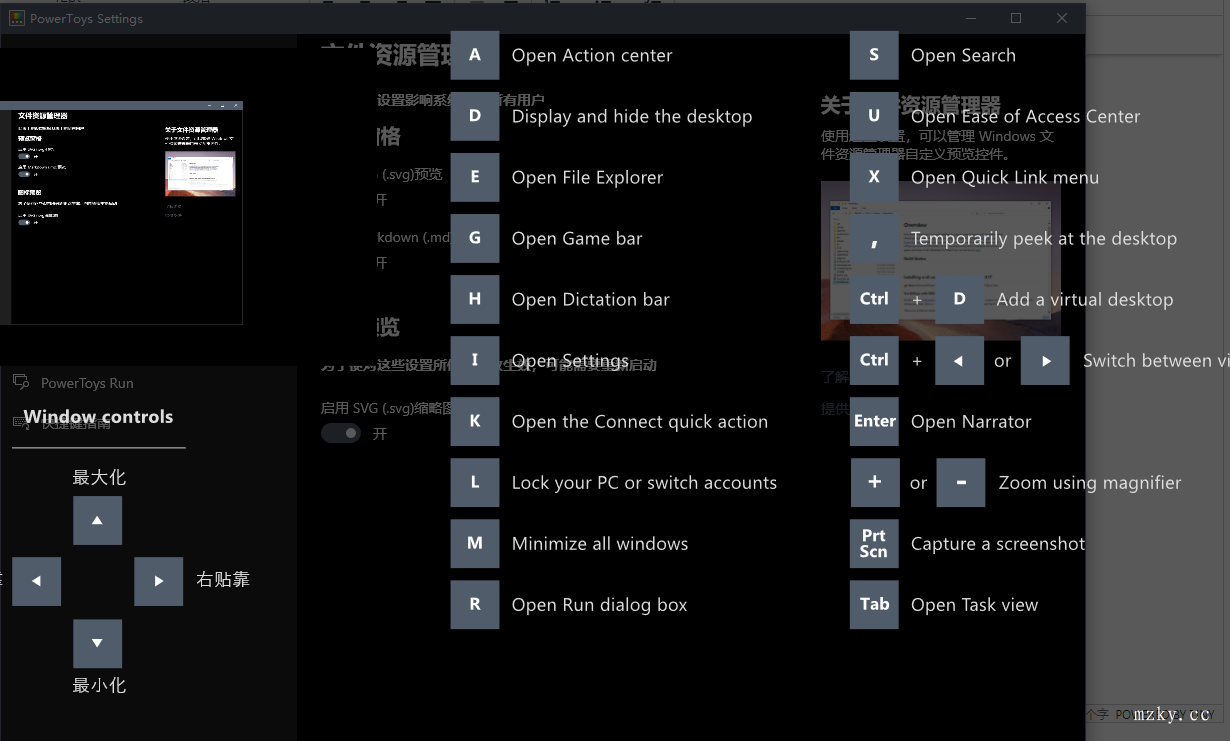
Task: Click the D key beside 'Display and hide the desktop'
Action: 475,116
